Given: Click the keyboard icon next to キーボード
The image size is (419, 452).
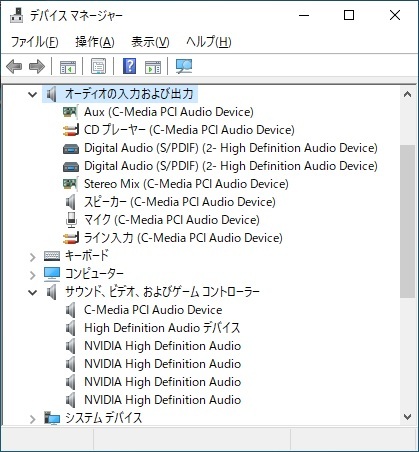Looking at the screenshot, I should click(52, 256).
